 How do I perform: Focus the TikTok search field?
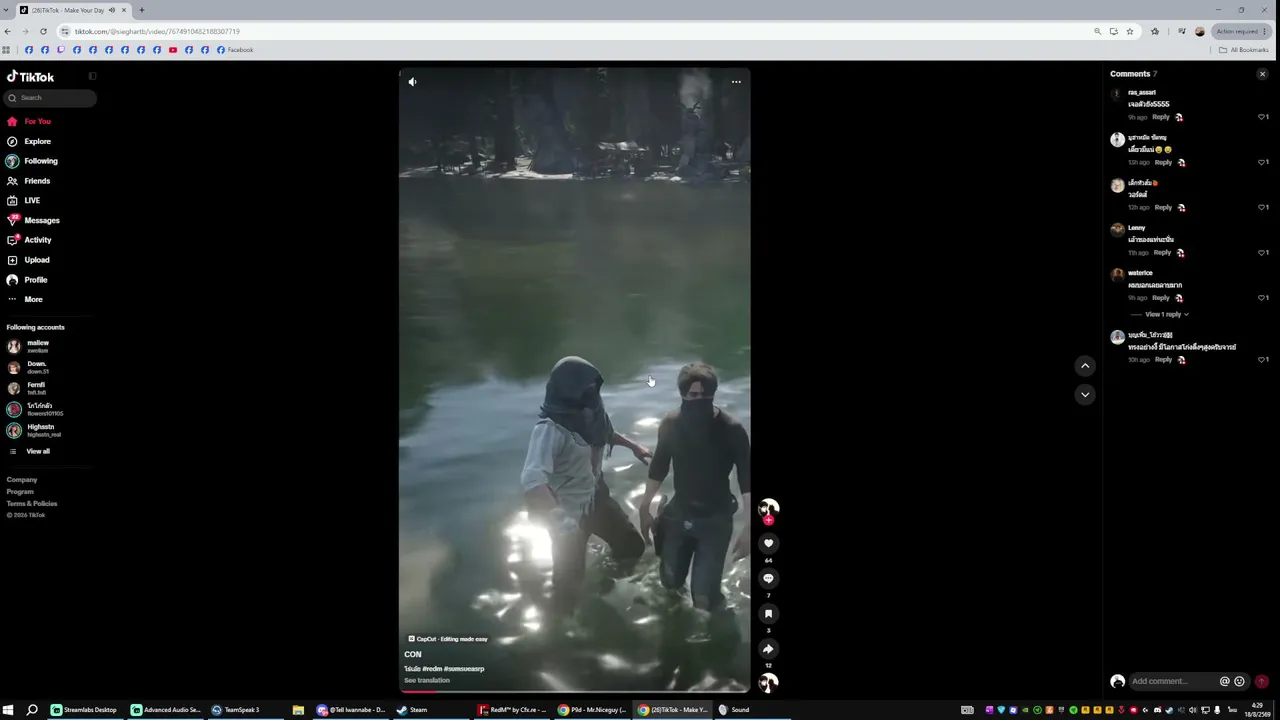[51, 98]
